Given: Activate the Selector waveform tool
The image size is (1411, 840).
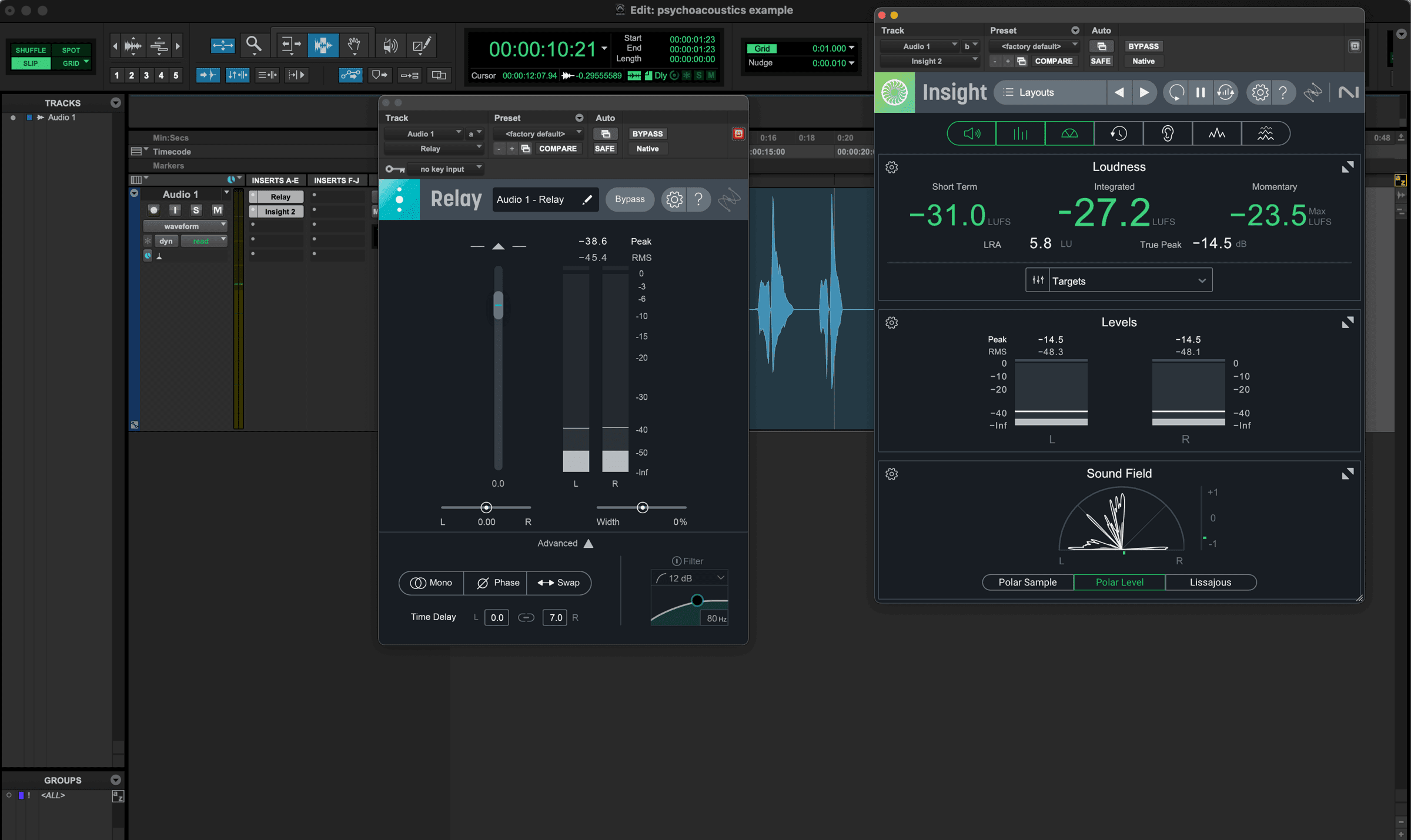Looking at the screenshot, I should (x=323, y=45).
